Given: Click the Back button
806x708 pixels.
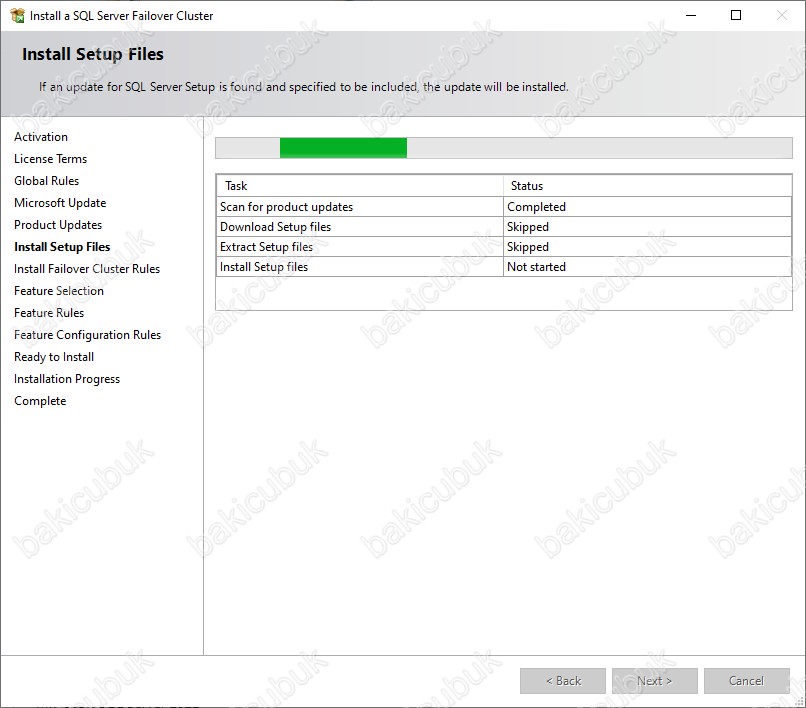Looking at the screenshot, I should click(x=563, y=681).
